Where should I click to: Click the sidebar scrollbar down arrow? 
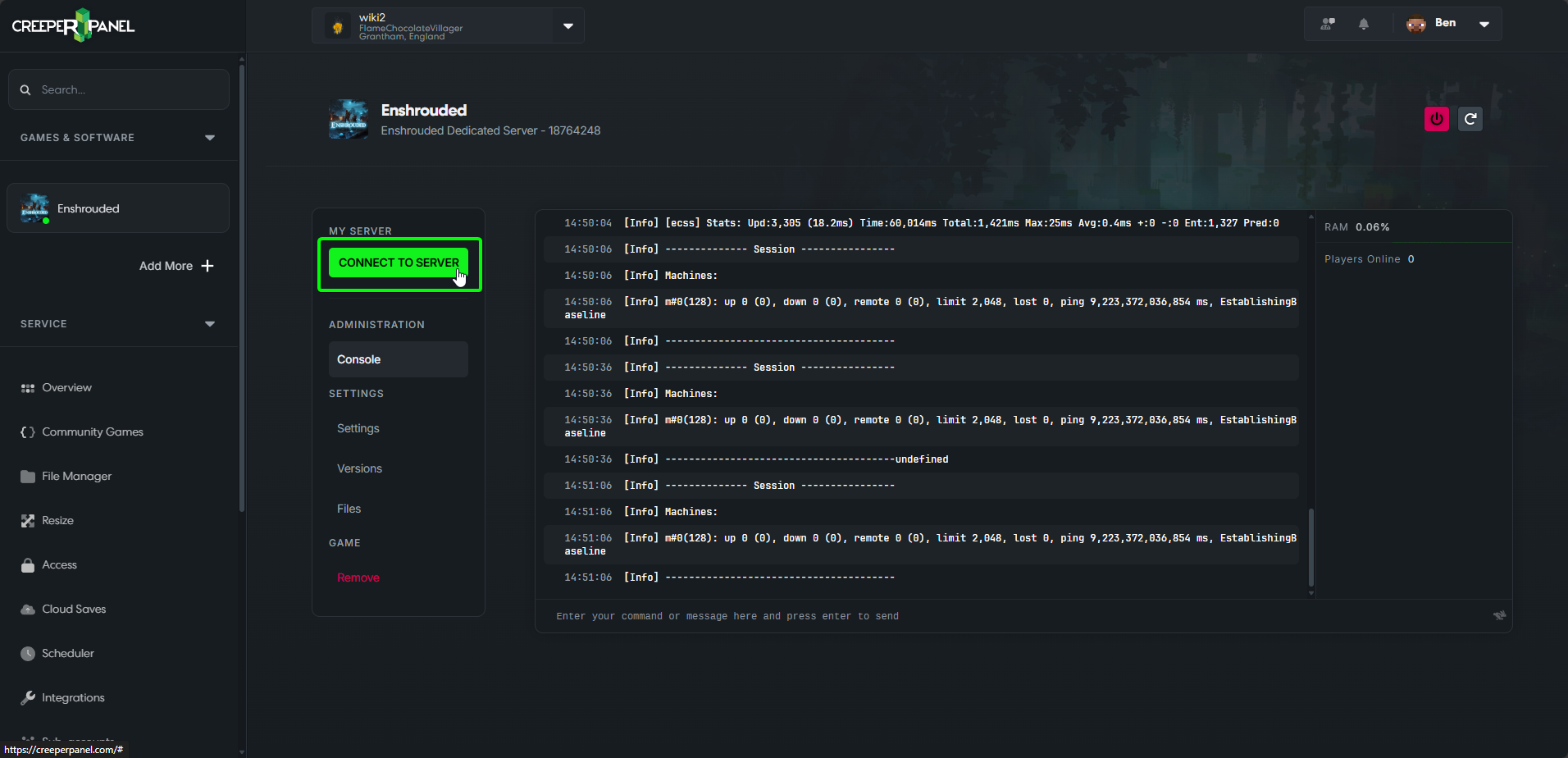(241, 751)
